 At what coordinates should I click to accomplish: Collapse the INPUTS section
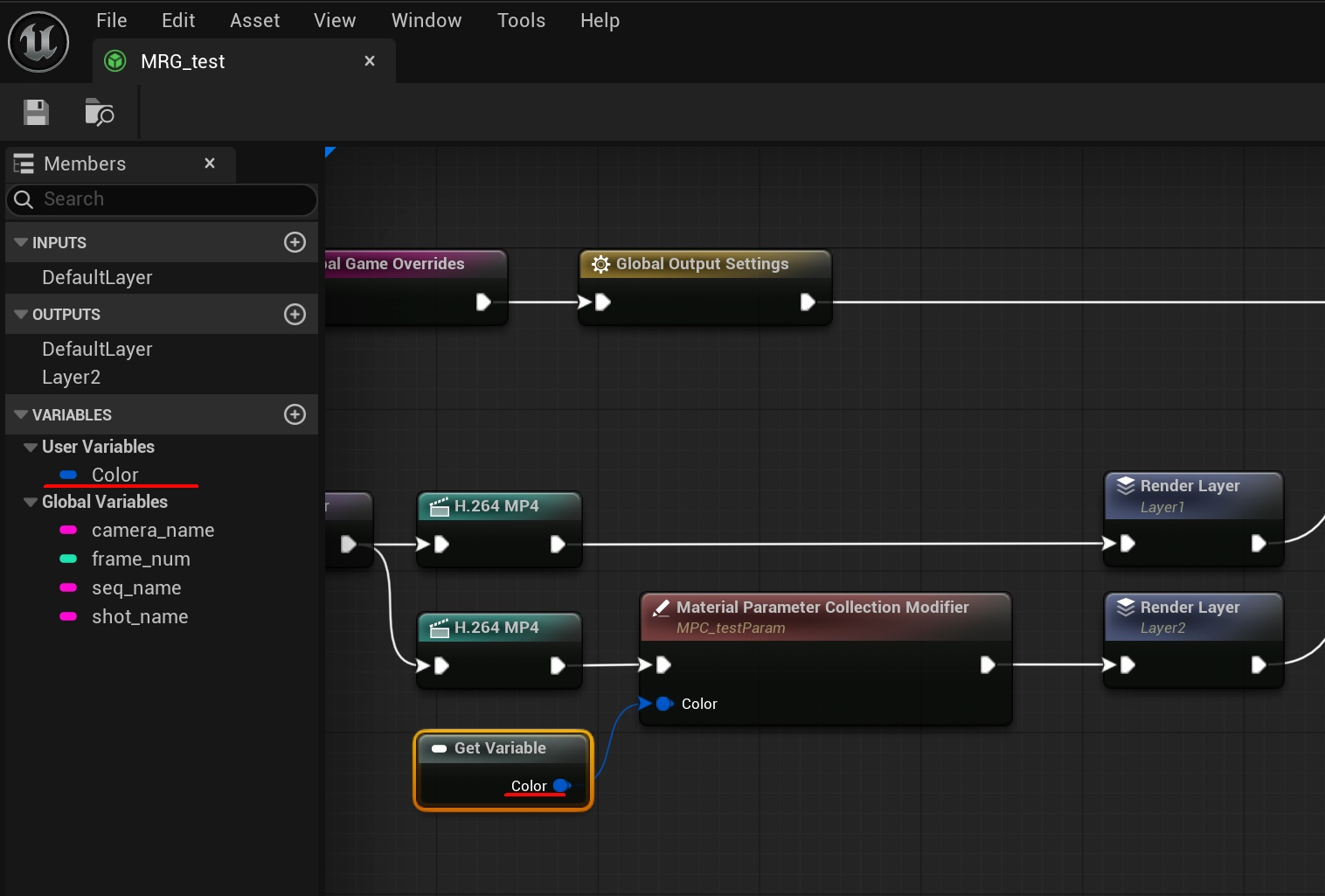click(x=21, y=242)
